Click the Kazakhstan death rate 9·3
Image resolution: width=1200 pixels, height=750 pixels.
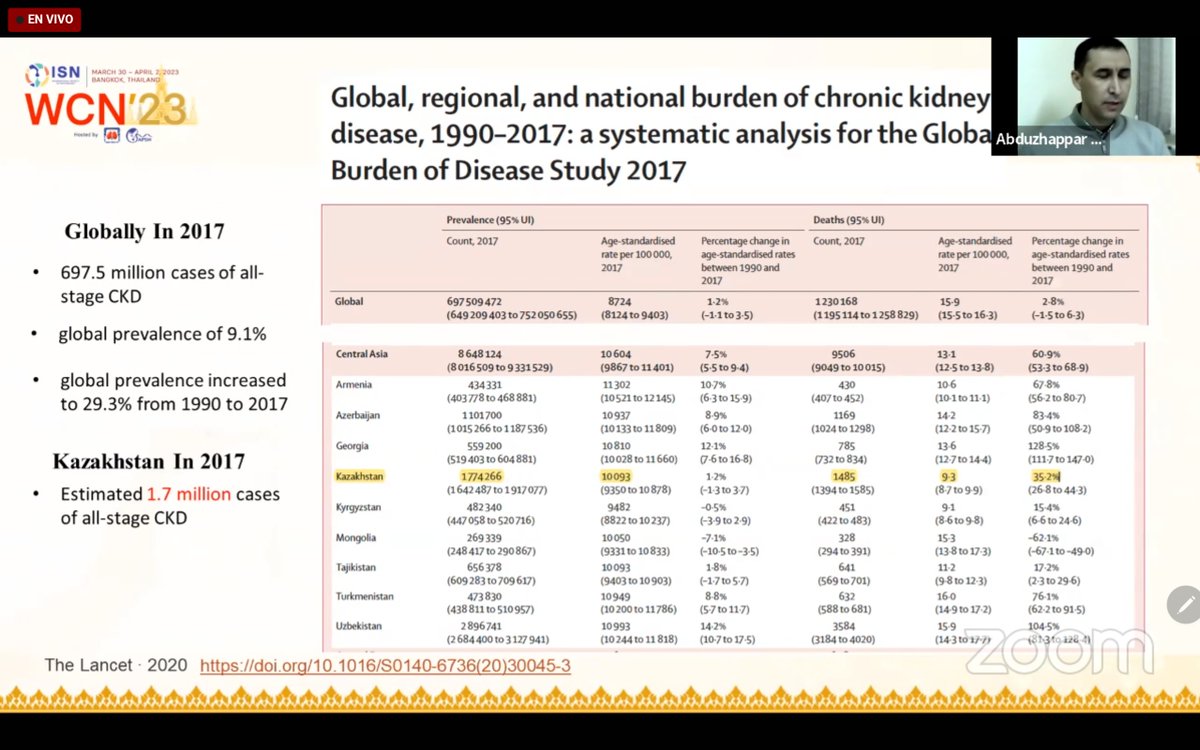coord(947,477)
